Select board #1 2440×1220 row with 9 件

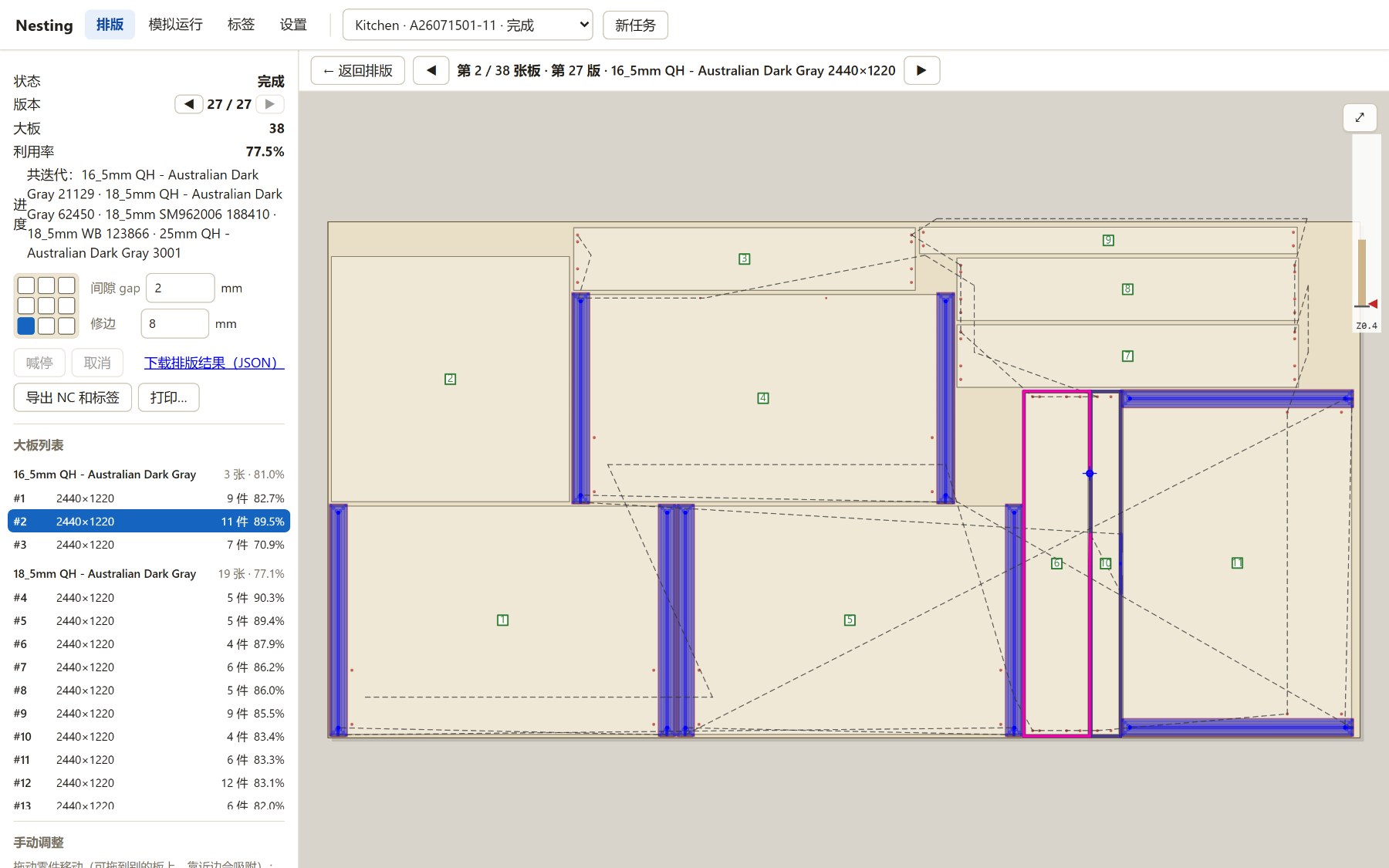[149, 498]
